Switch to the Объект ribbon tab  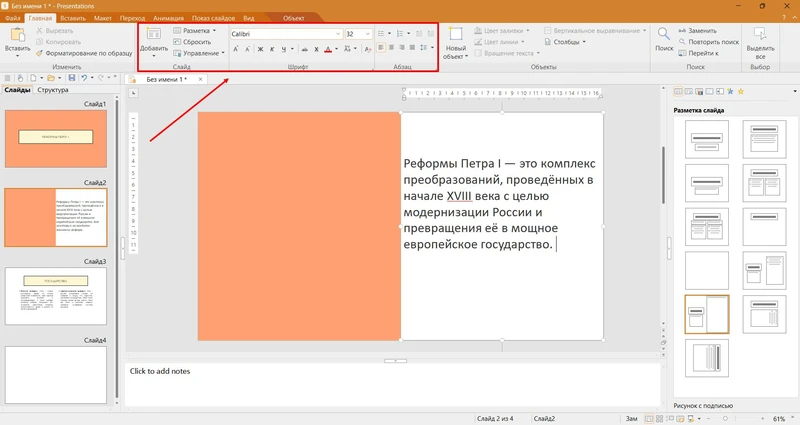[x=294, y=18]
